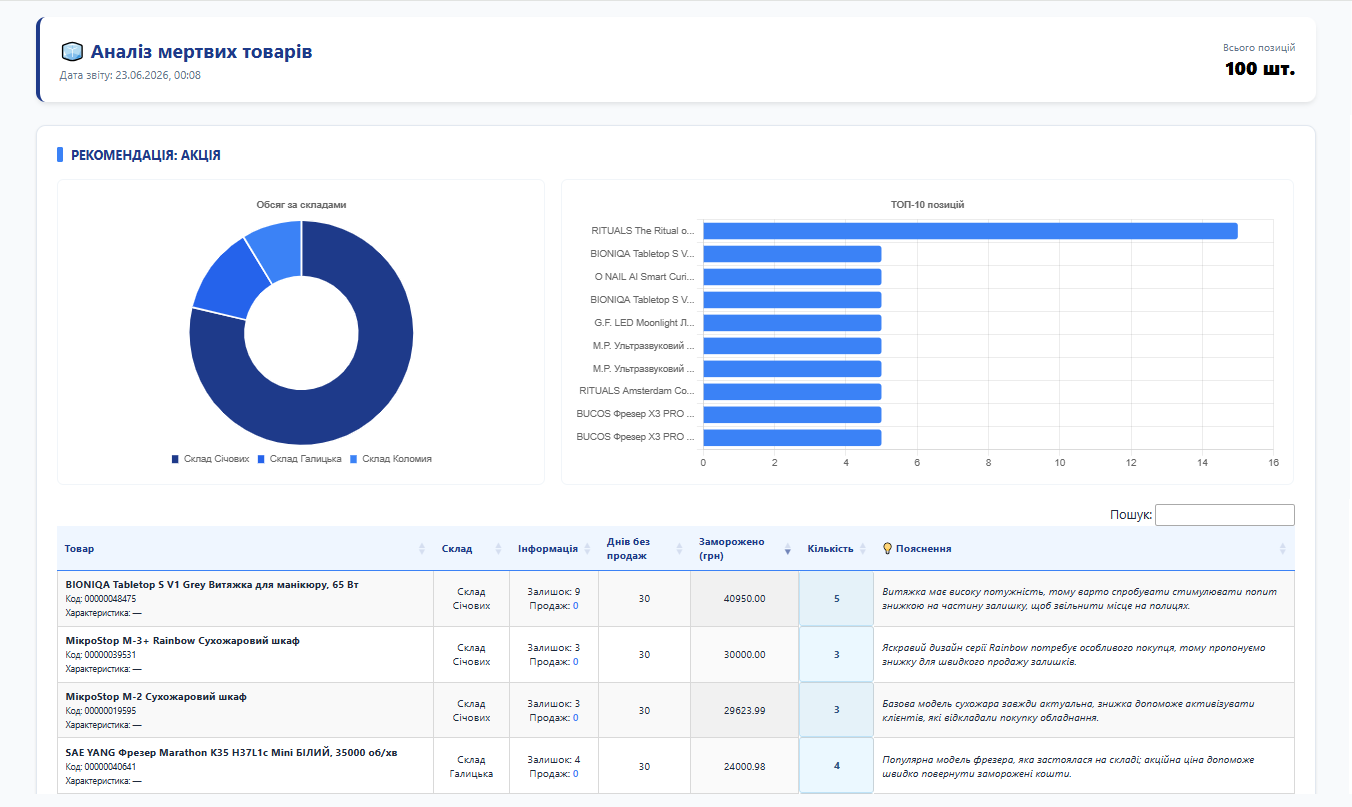The image size is (1352, 807).
Task: Sort by Днів без продаж using its arrows
Action: click(679, 549)
